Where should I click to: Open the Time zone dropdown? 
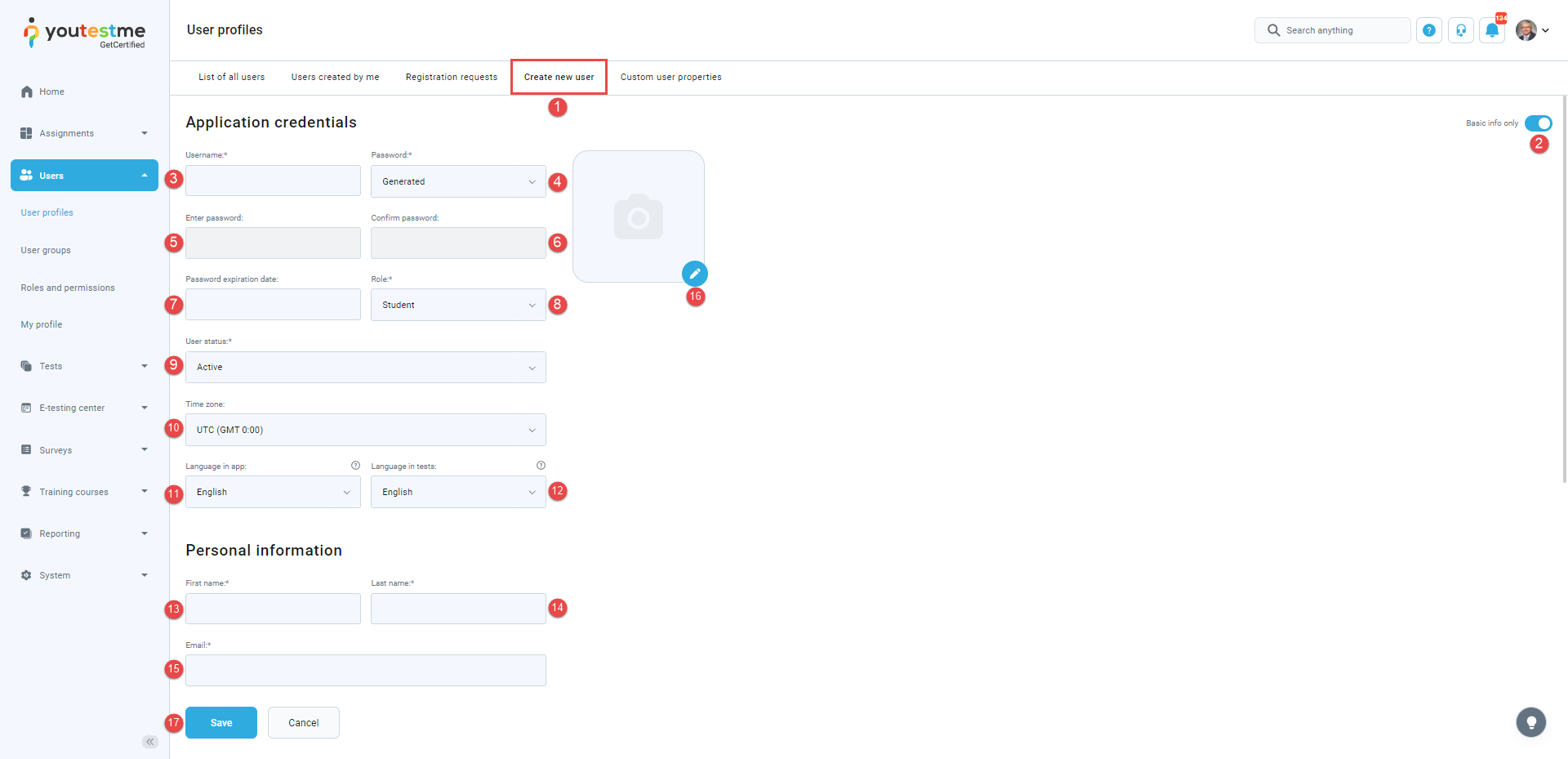tap(365, 430)
